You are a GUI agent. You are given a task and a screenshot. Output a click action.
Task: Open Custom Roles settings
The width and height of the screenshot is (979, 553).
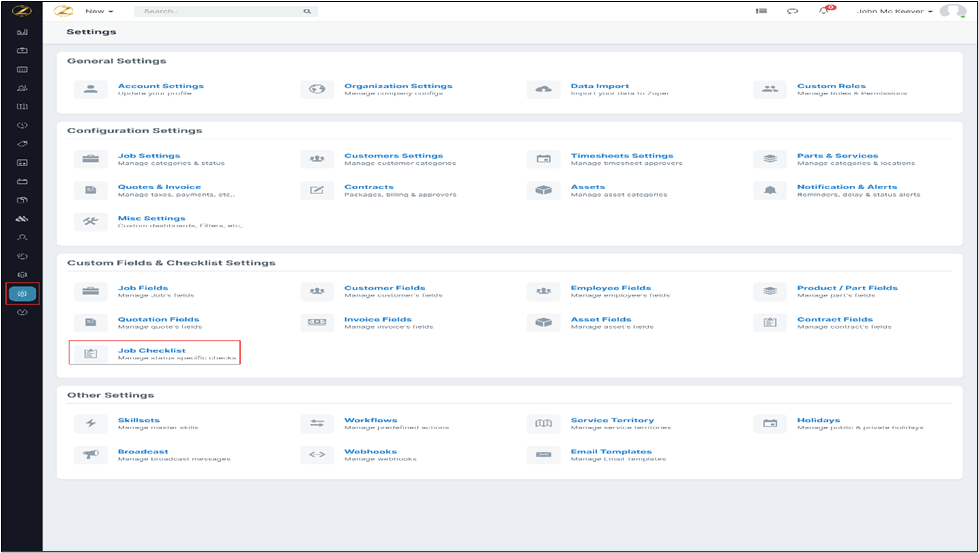click(x=831, y=86)
